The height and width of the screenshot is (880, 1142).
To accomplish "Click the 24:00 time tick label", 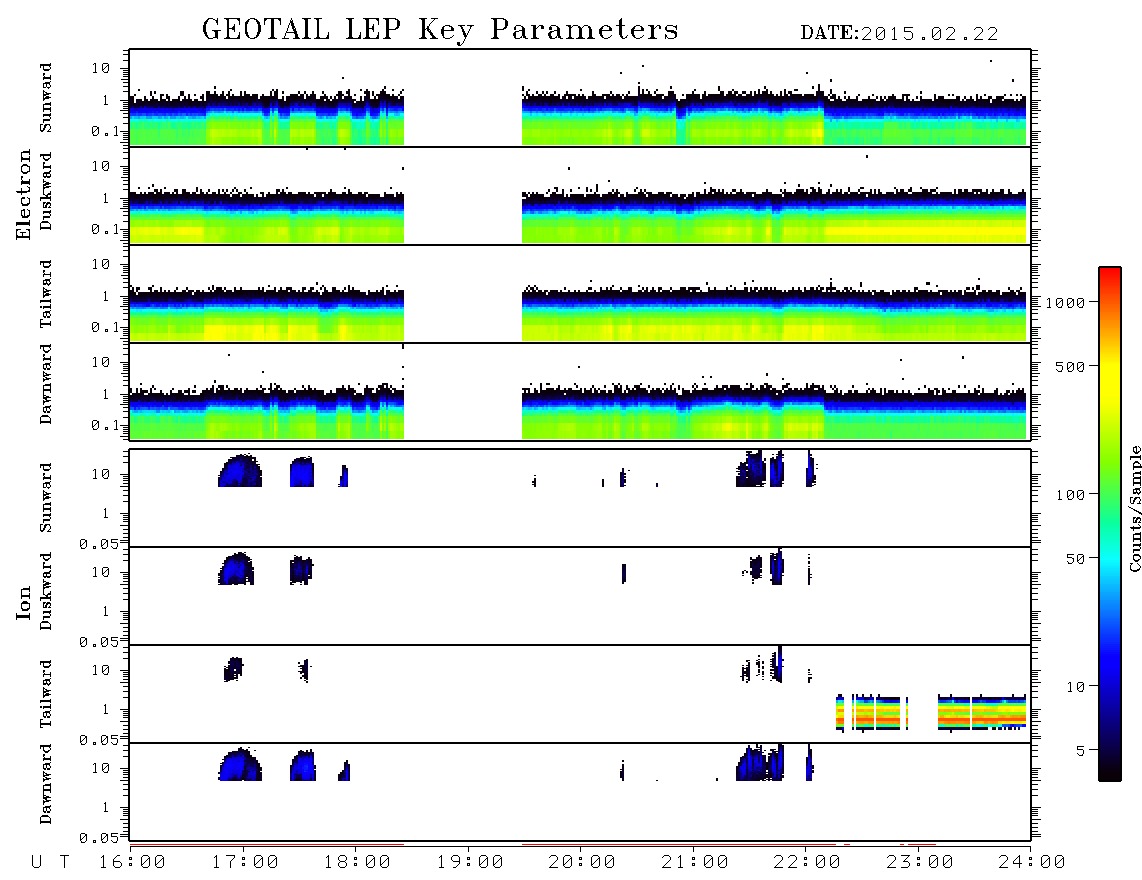I will tap(1032, 862).
